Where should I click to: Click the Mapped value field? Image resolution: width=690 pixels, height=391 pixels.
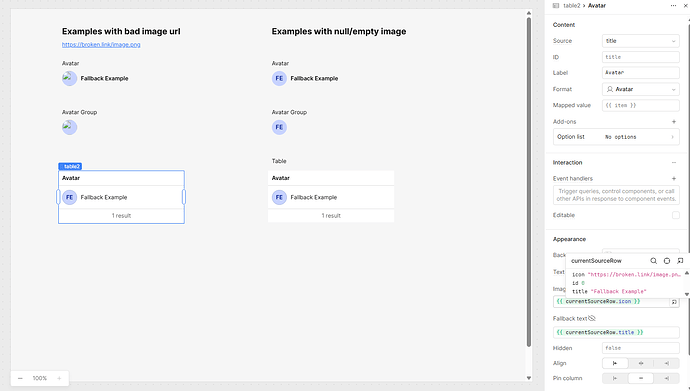[641, 106]
